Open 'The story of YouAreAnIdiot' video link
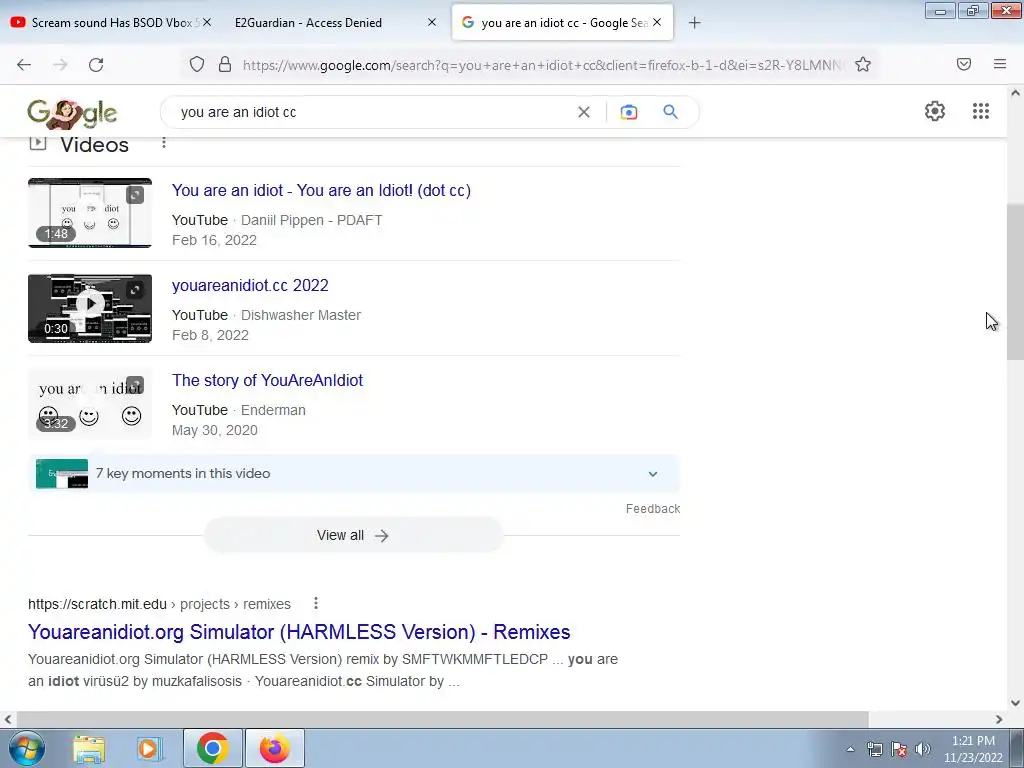This screenshot has width=1024, height=768. [x=267, y=380]
